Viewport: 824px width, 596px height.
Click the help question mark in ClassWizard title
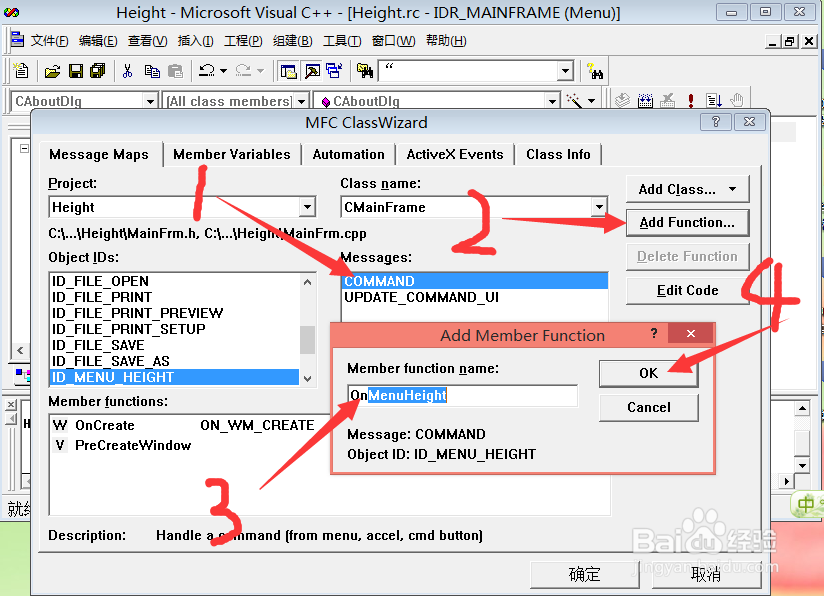pos(716,122)
